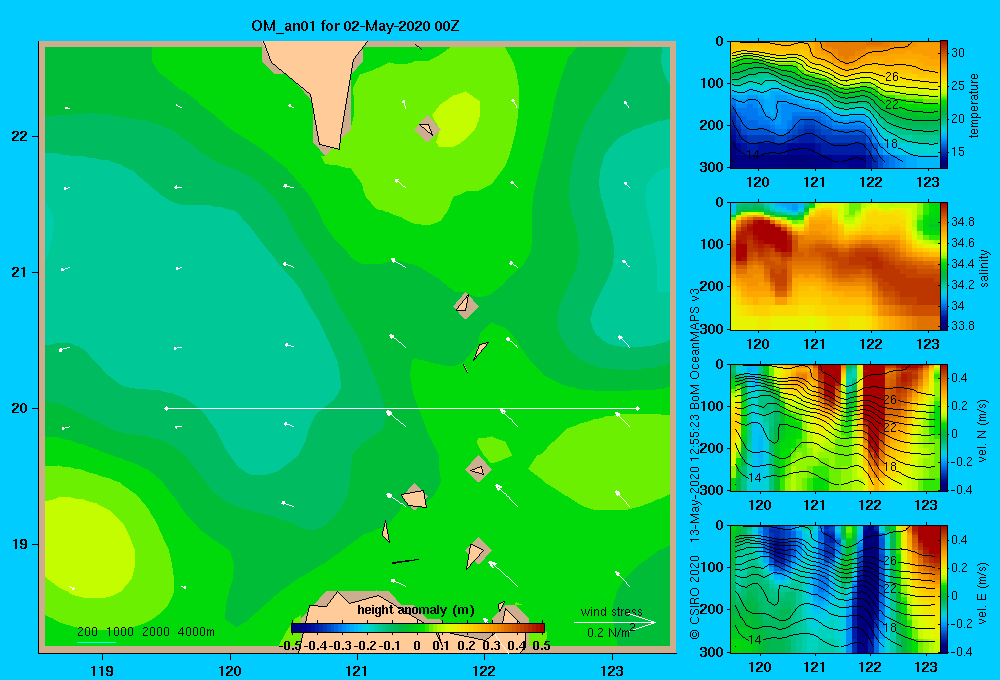Click the 0.5 tick on height anomaly scale
This screenshot has width=1000, height=680.
[541, 646]
